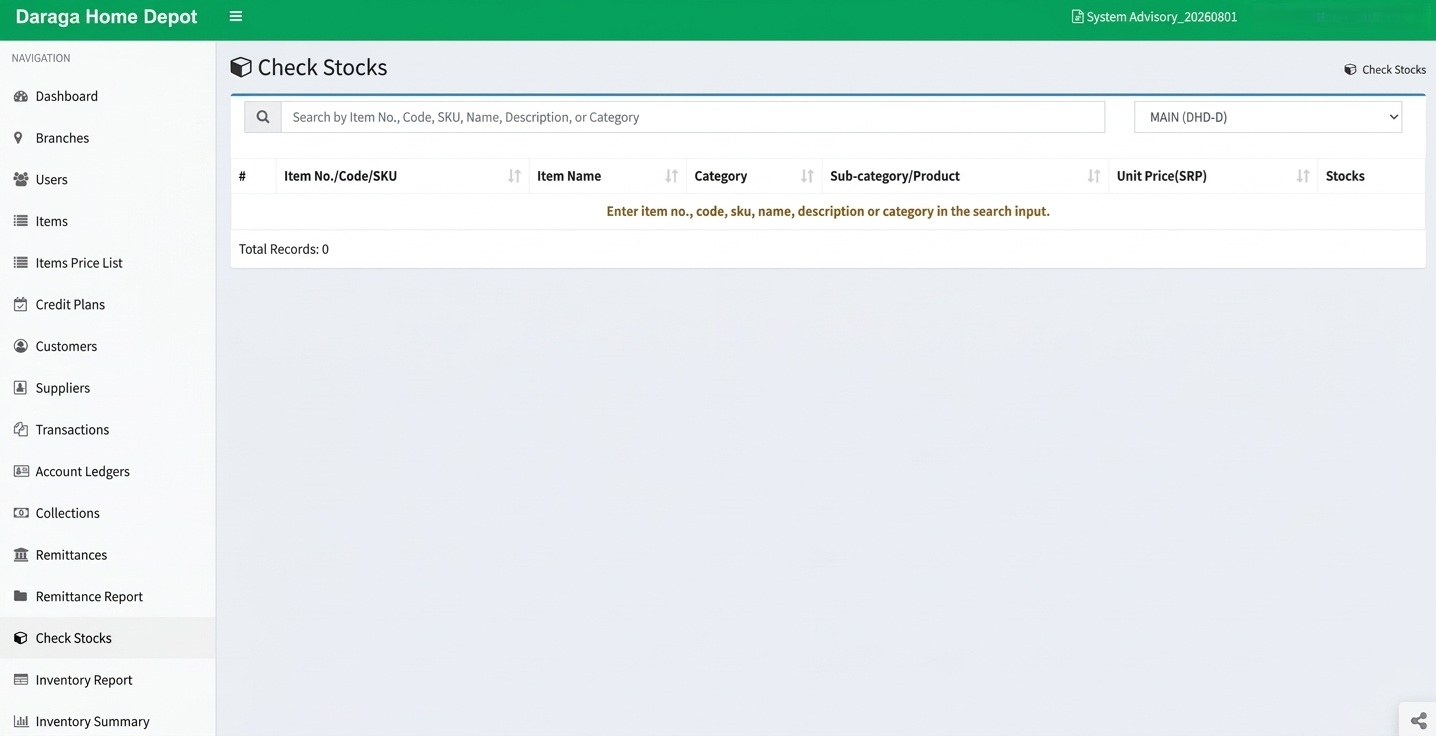Click the Inventory Summary bar chart icon
The width and height of the screenshot is (1436, 736).
[x=20, y=721]
